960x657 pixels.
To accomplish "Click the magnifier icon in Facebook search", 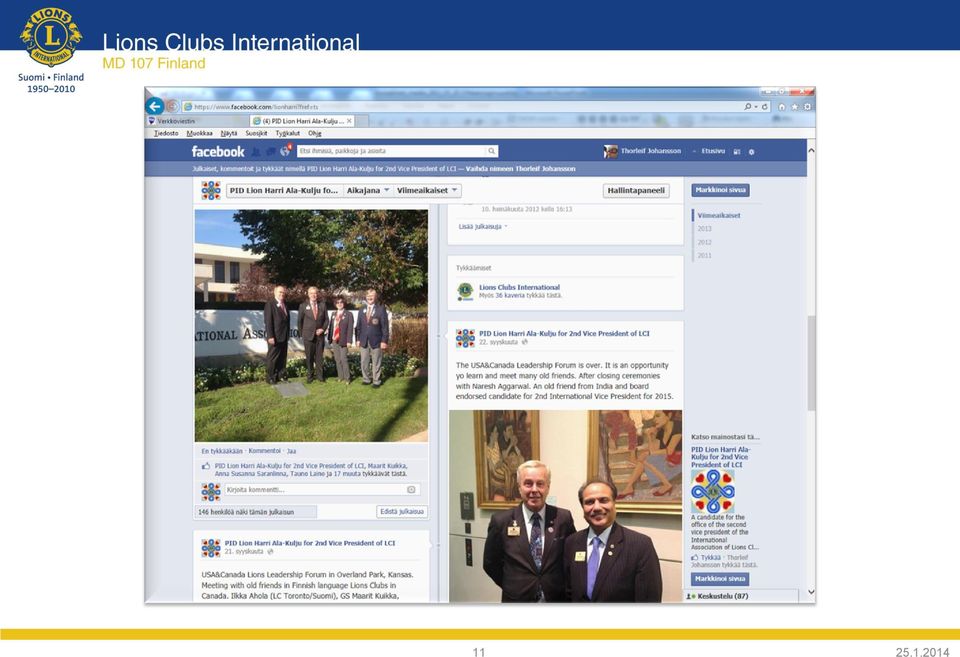I will (491, 151).
